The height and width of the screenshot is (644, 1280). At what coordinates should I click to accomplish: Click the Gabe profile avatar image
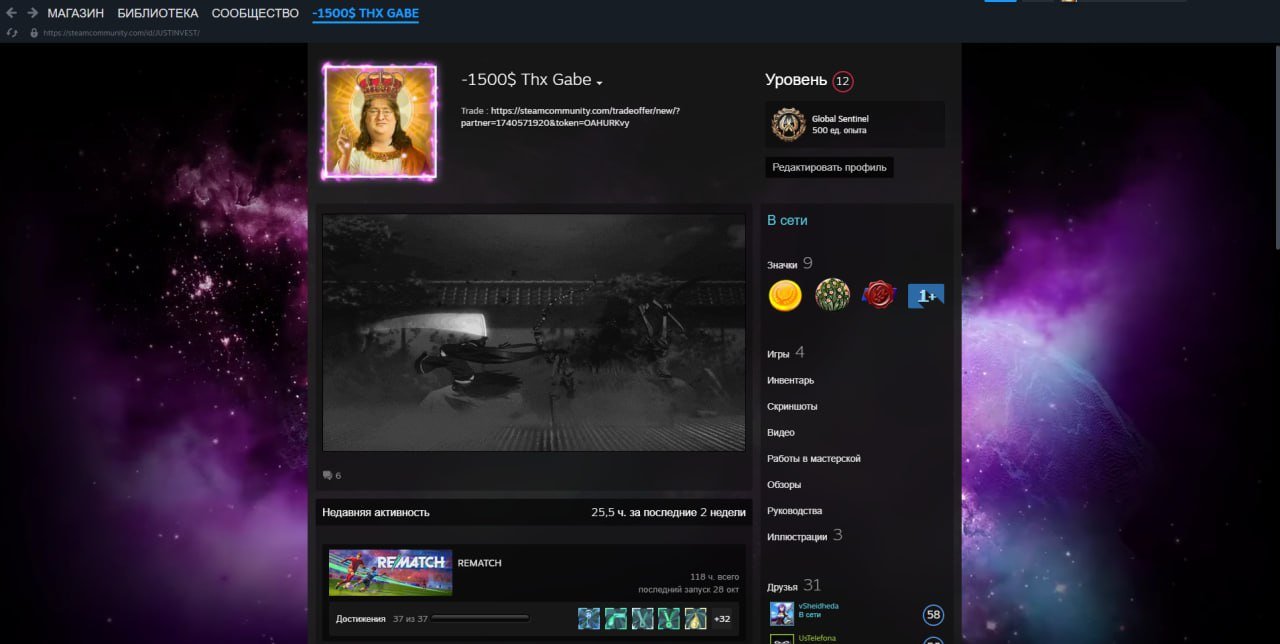(x=379, y=123)
